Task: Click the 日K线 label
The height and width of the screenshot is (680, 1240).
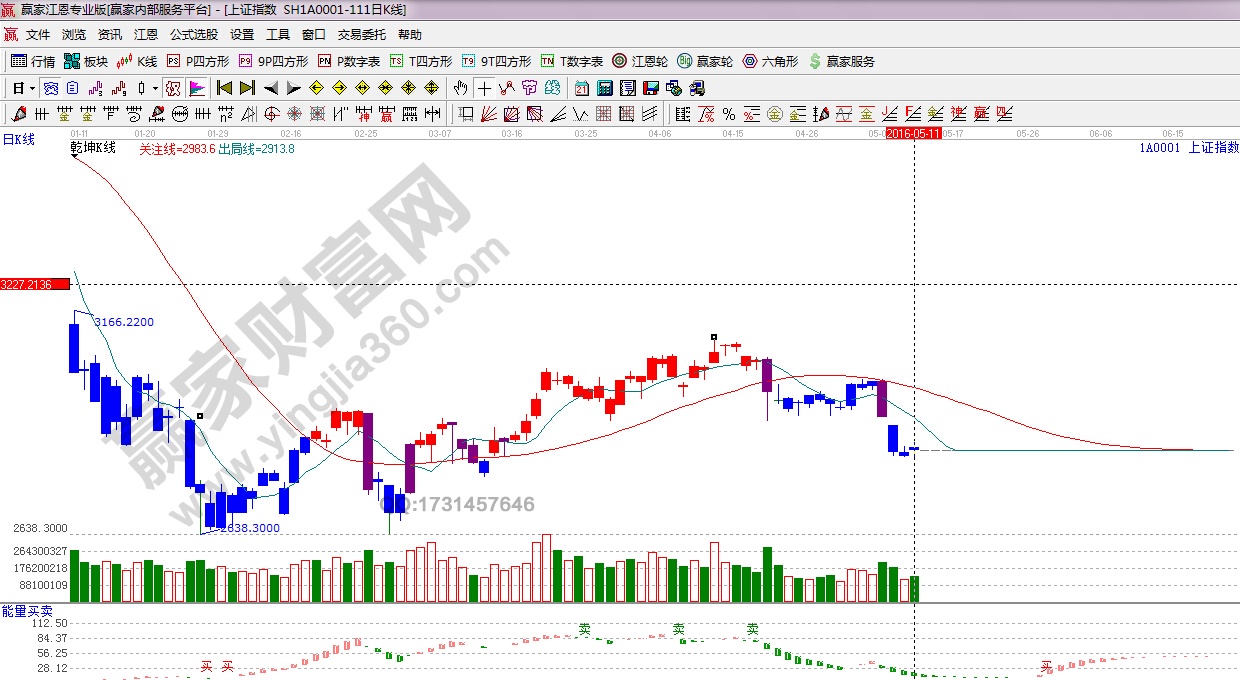Action: (x=18, y=140)
